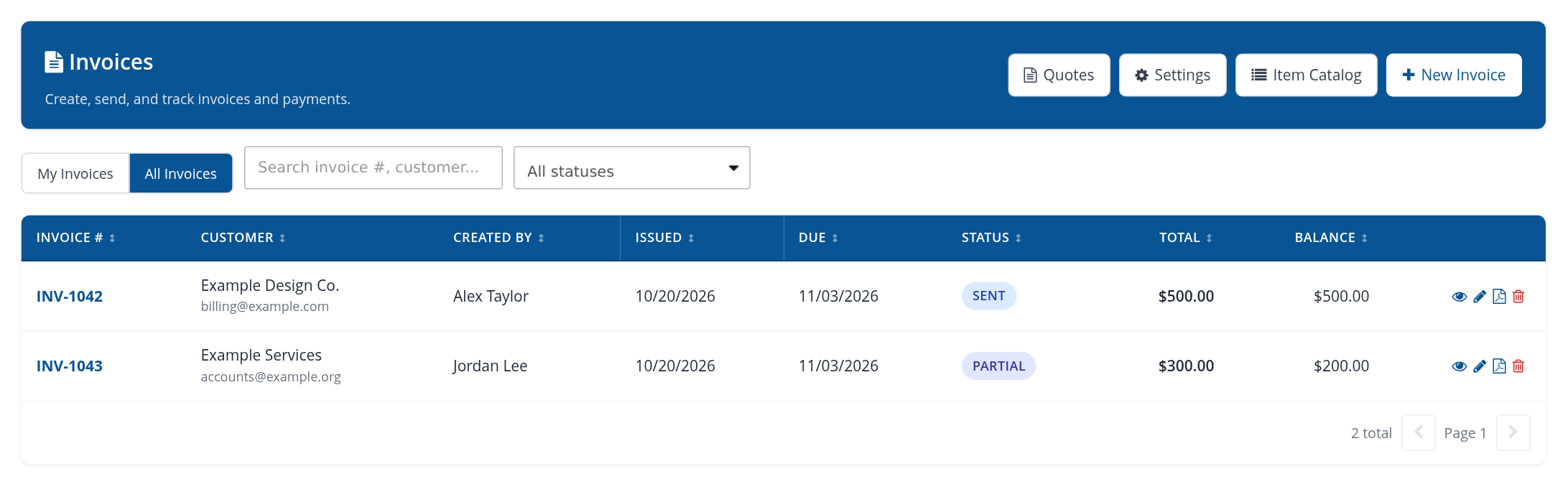Delete invoice INV-1043 with trash icon

click(x=1518, y=366)
